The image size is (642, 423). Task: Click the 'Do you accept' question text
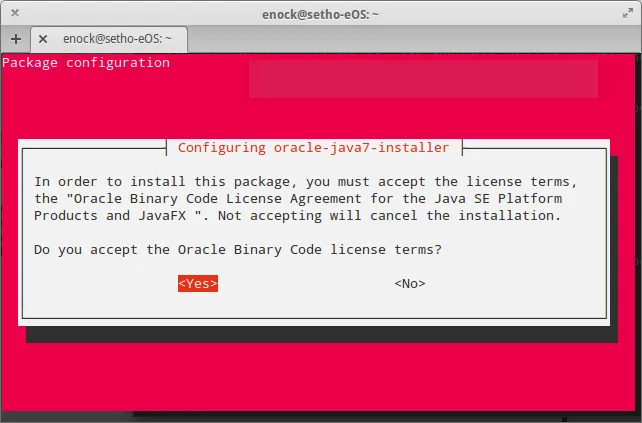(238, 249)
